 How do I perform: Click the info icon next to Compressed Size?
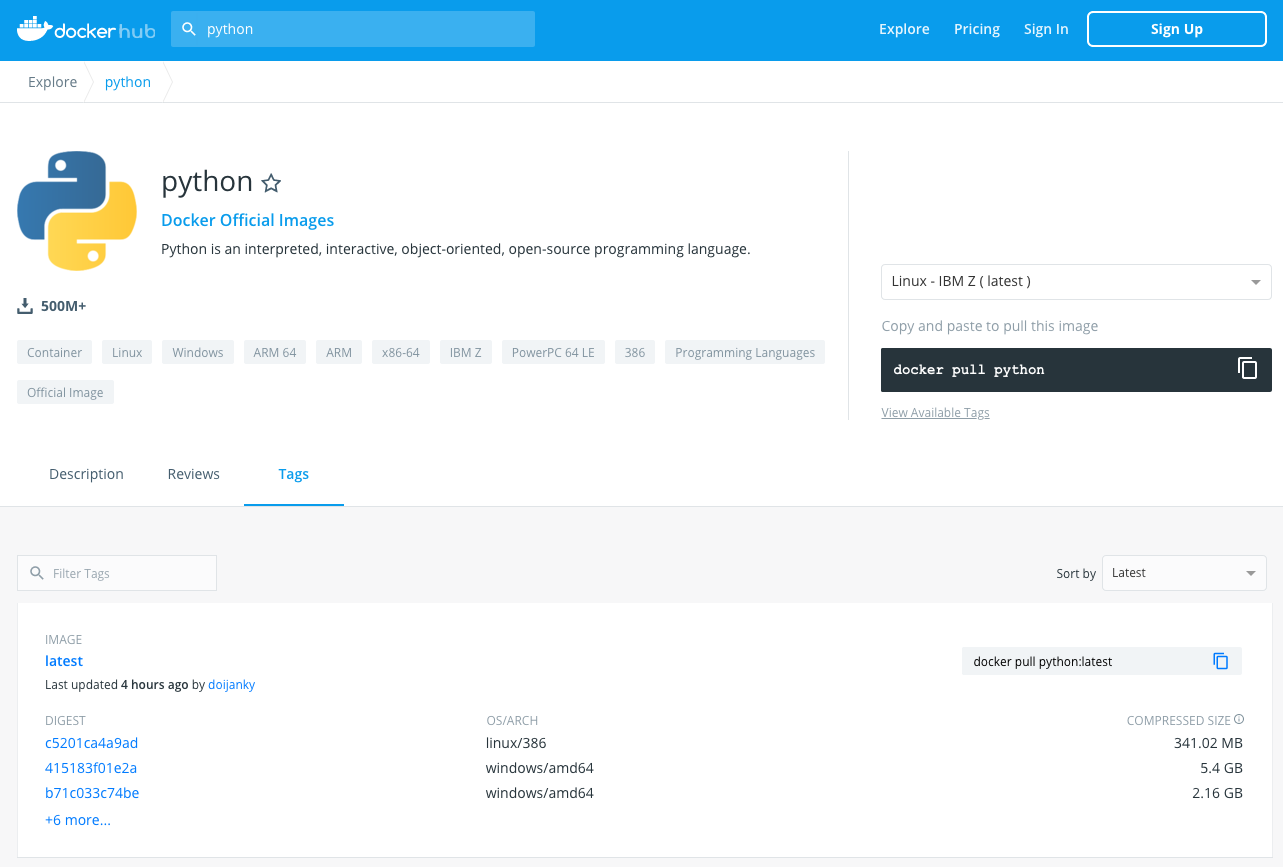pyautogui.click(x=1239, y=717)
